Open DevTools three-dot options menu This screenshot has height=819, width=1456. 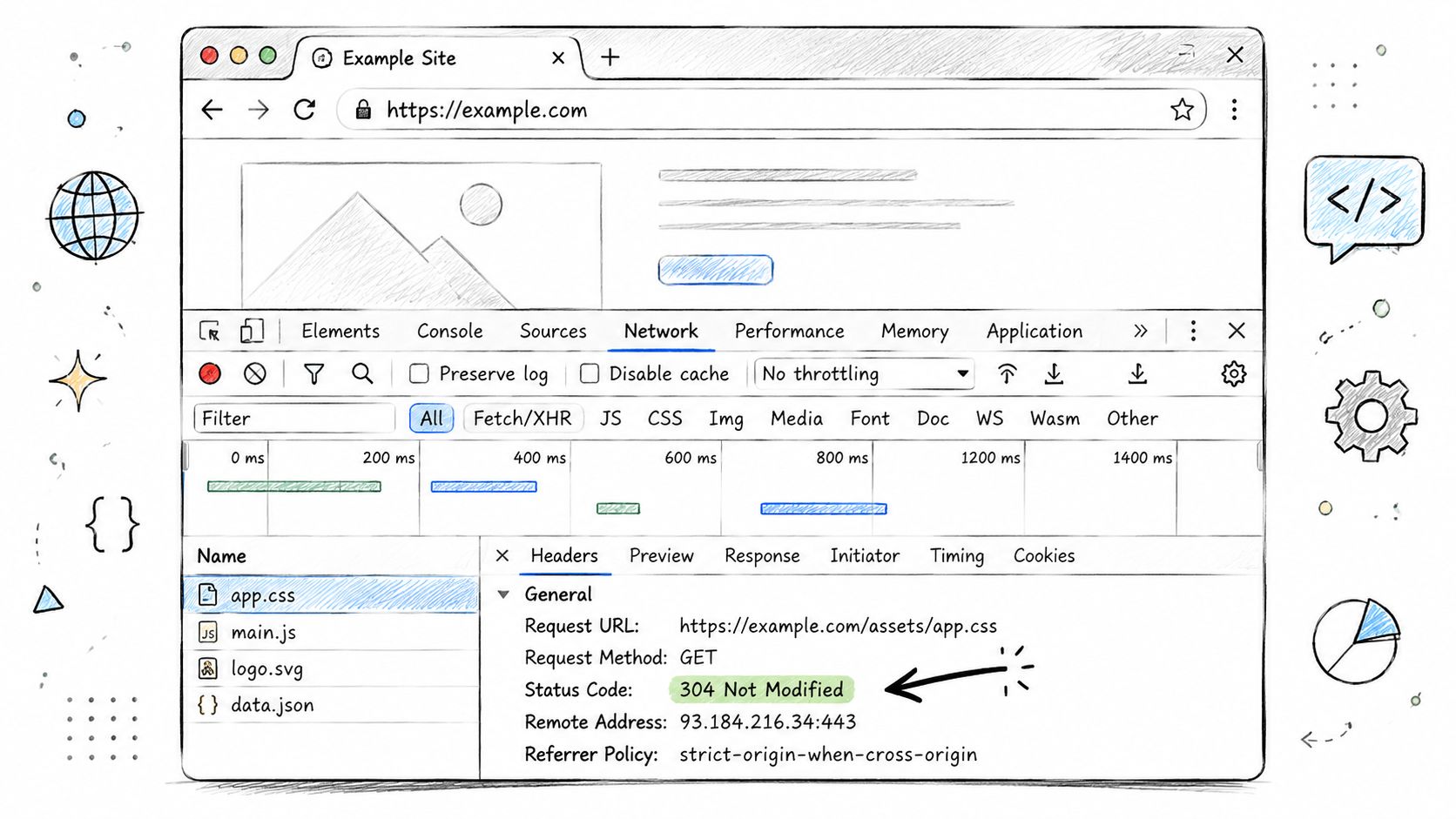pyautogui.click(x=1193, y=331)
